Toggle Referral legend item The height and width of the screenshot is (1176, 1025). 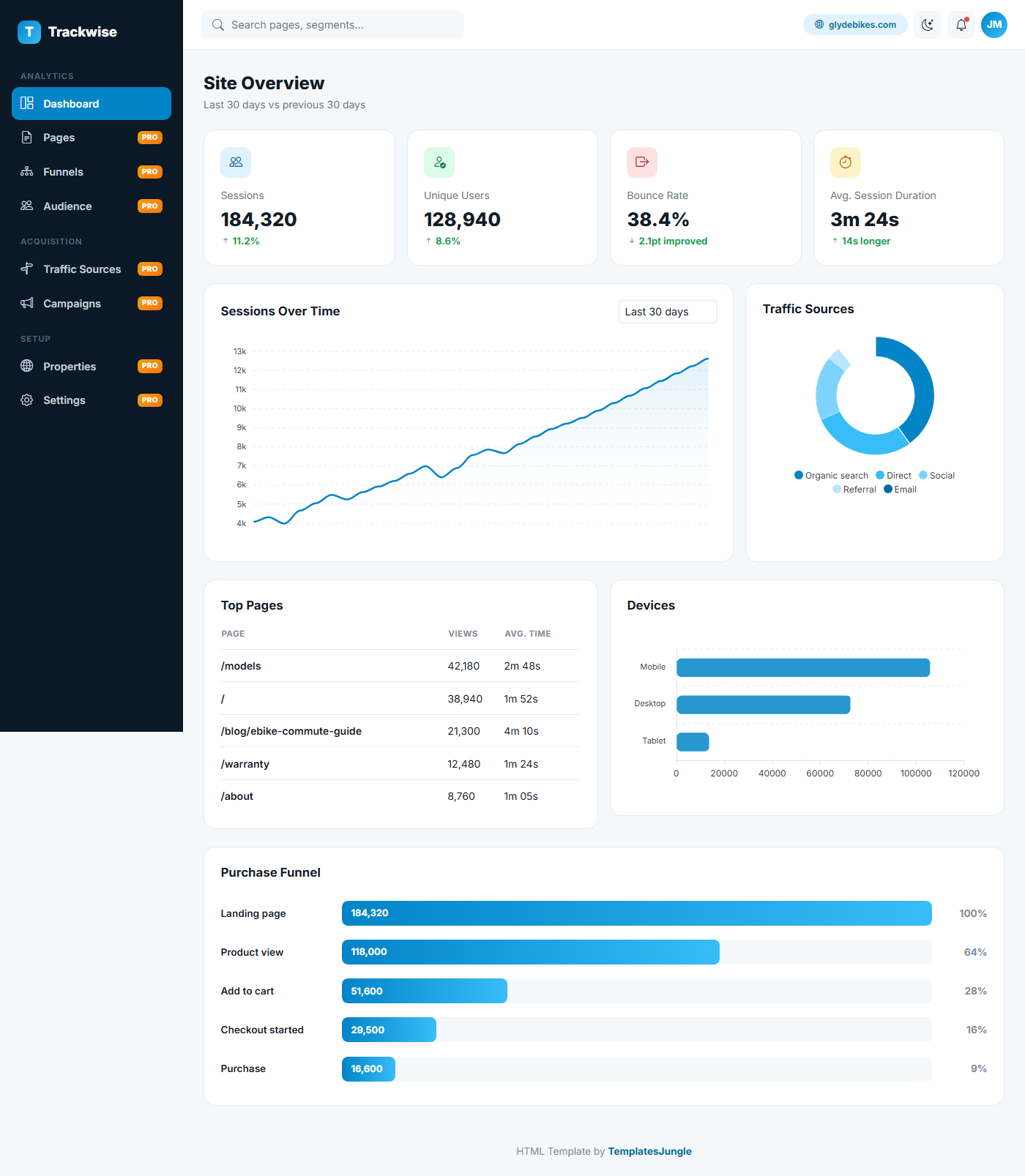point(854,490)
